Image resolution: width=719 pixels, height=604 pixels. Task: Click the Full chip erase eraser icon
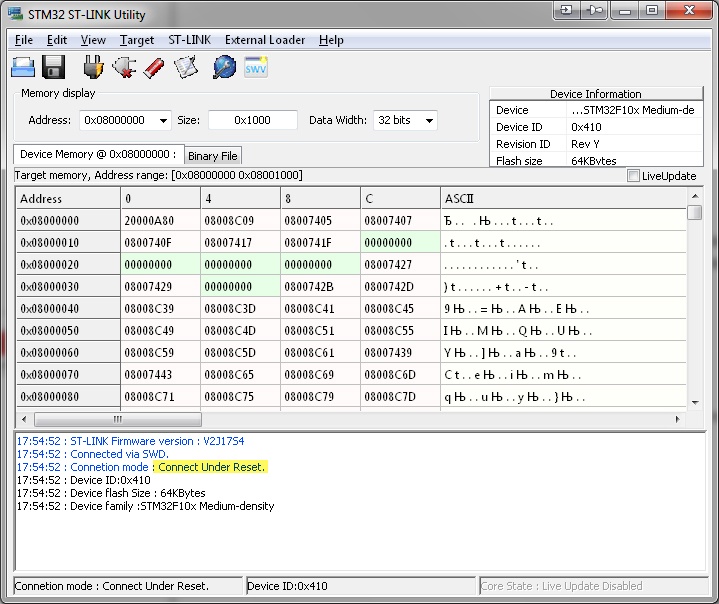154,68
